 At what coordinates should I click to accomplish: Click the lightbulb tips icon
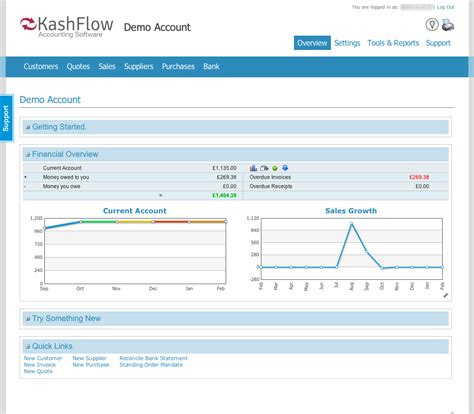[432, 25]
